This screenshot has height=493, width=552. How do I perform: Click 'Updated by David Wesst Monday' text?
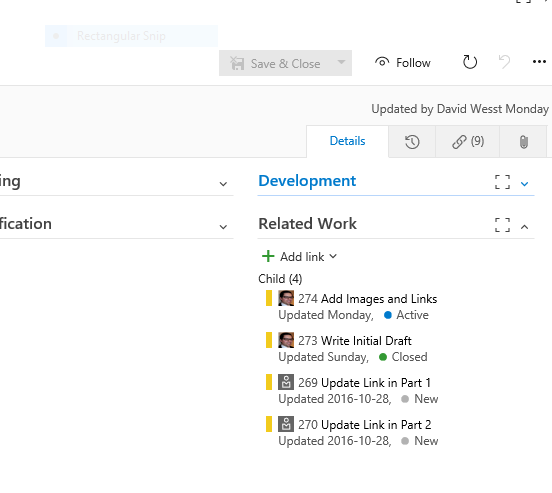pyautogui.click(x=460, y=109)
